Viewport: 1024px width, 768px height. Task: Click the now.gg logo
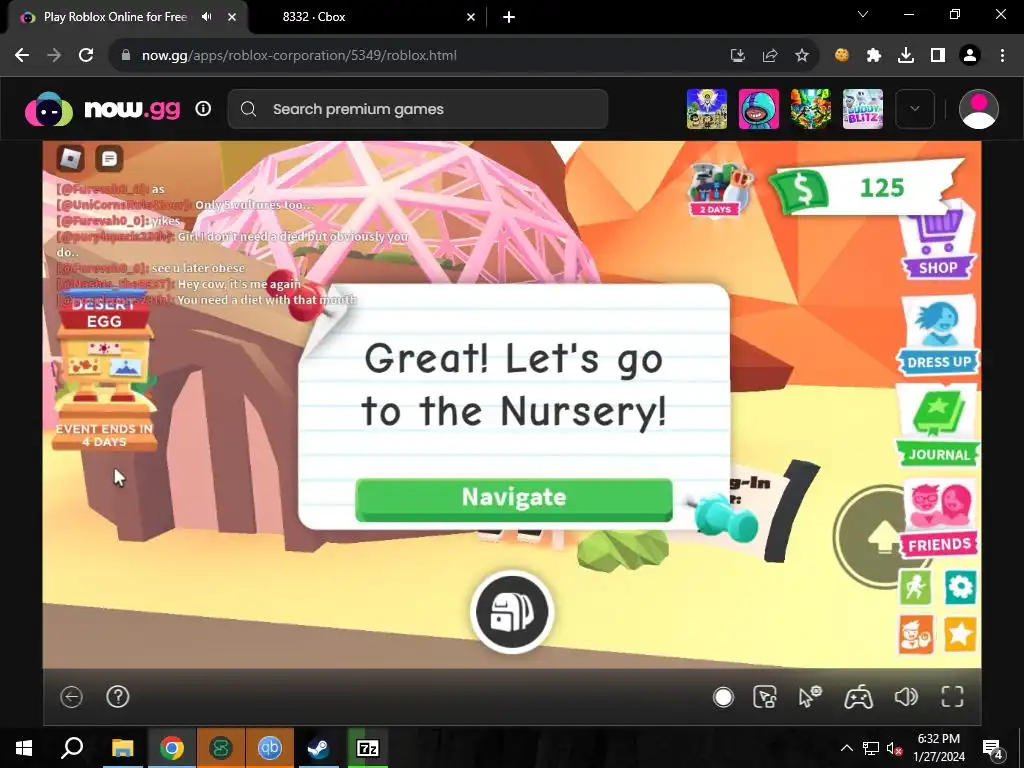click(103, 109)
